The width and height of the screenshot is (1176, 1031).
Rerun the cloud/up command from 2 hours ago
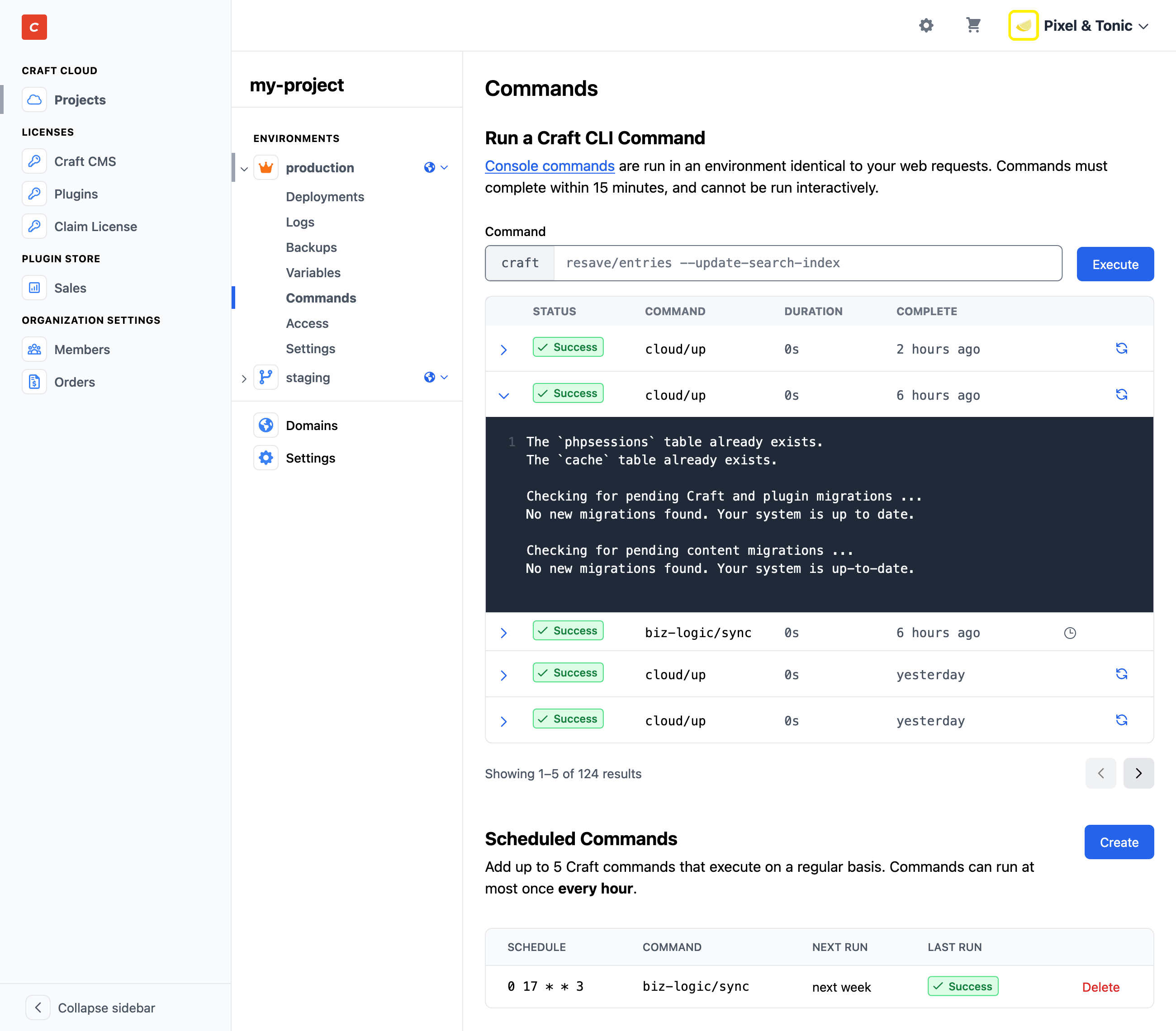pos(1121,349)
